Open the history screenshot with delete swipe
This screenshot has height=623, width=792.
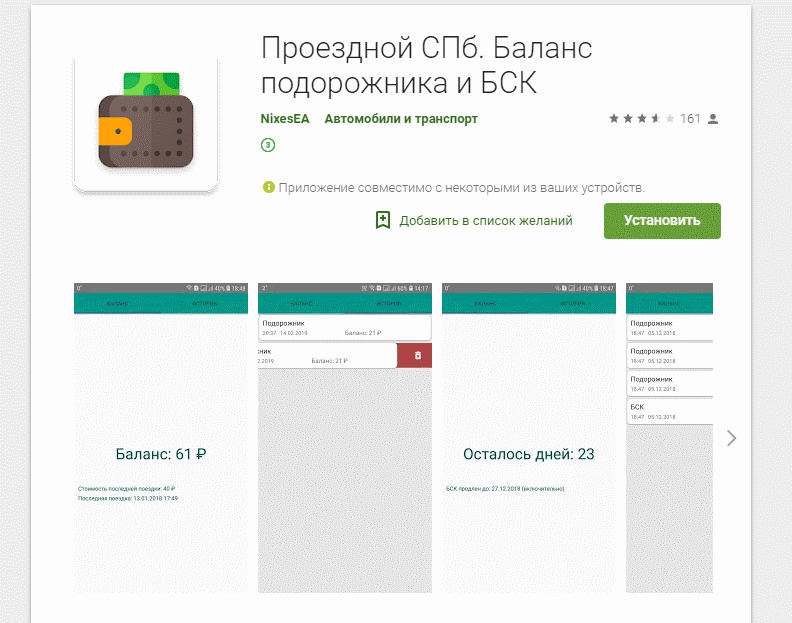[345, 438]
